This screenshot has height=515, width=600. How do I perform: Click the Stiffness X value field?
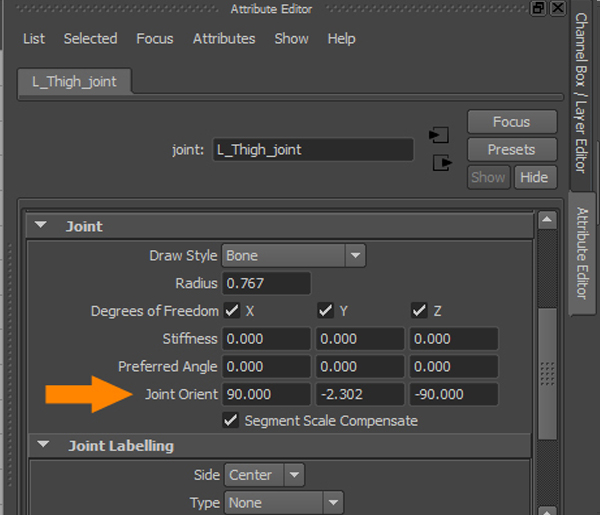point(266,339)
